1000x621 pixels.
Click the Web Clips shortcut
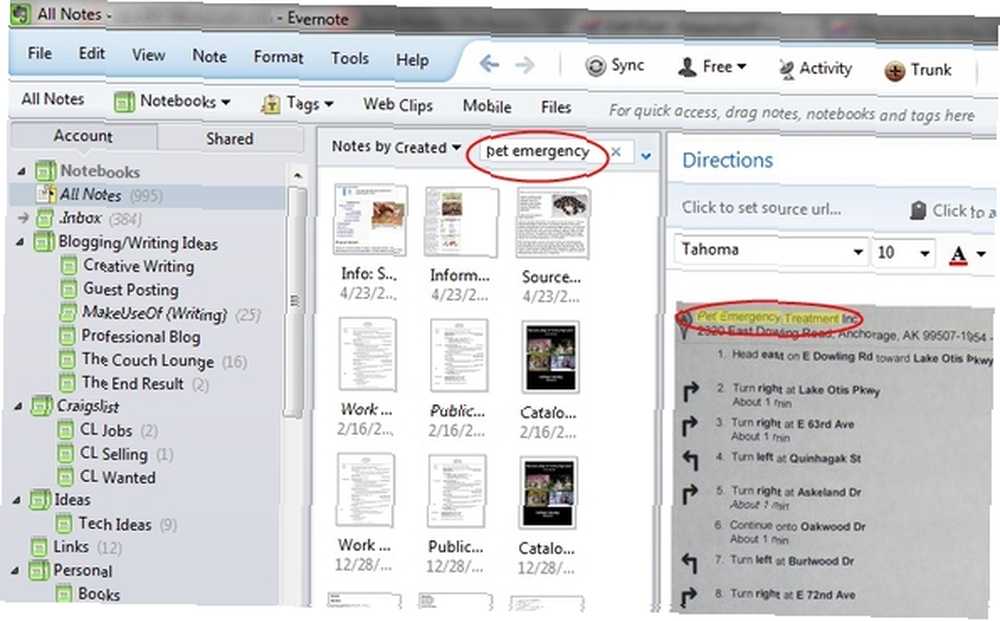[398, 105]
